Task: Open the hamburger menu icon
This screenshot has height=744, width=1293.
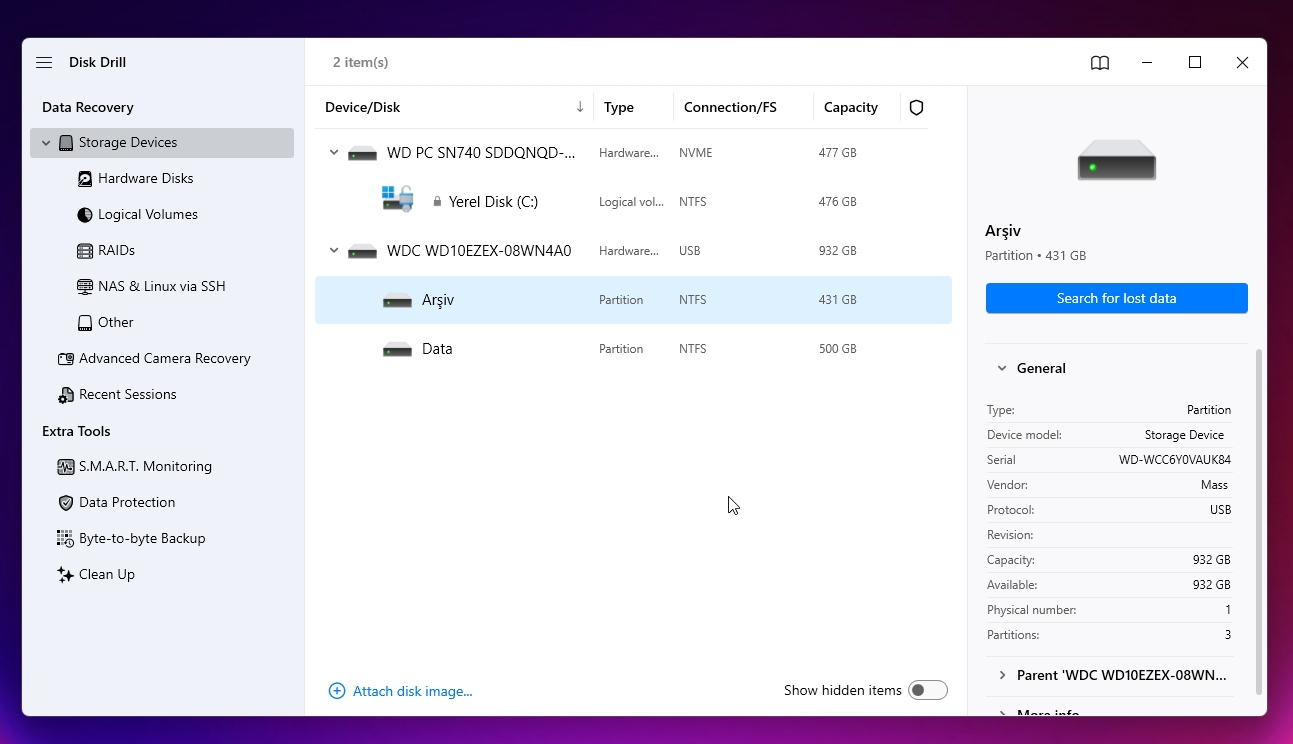Action: click(x=44, y=62)
